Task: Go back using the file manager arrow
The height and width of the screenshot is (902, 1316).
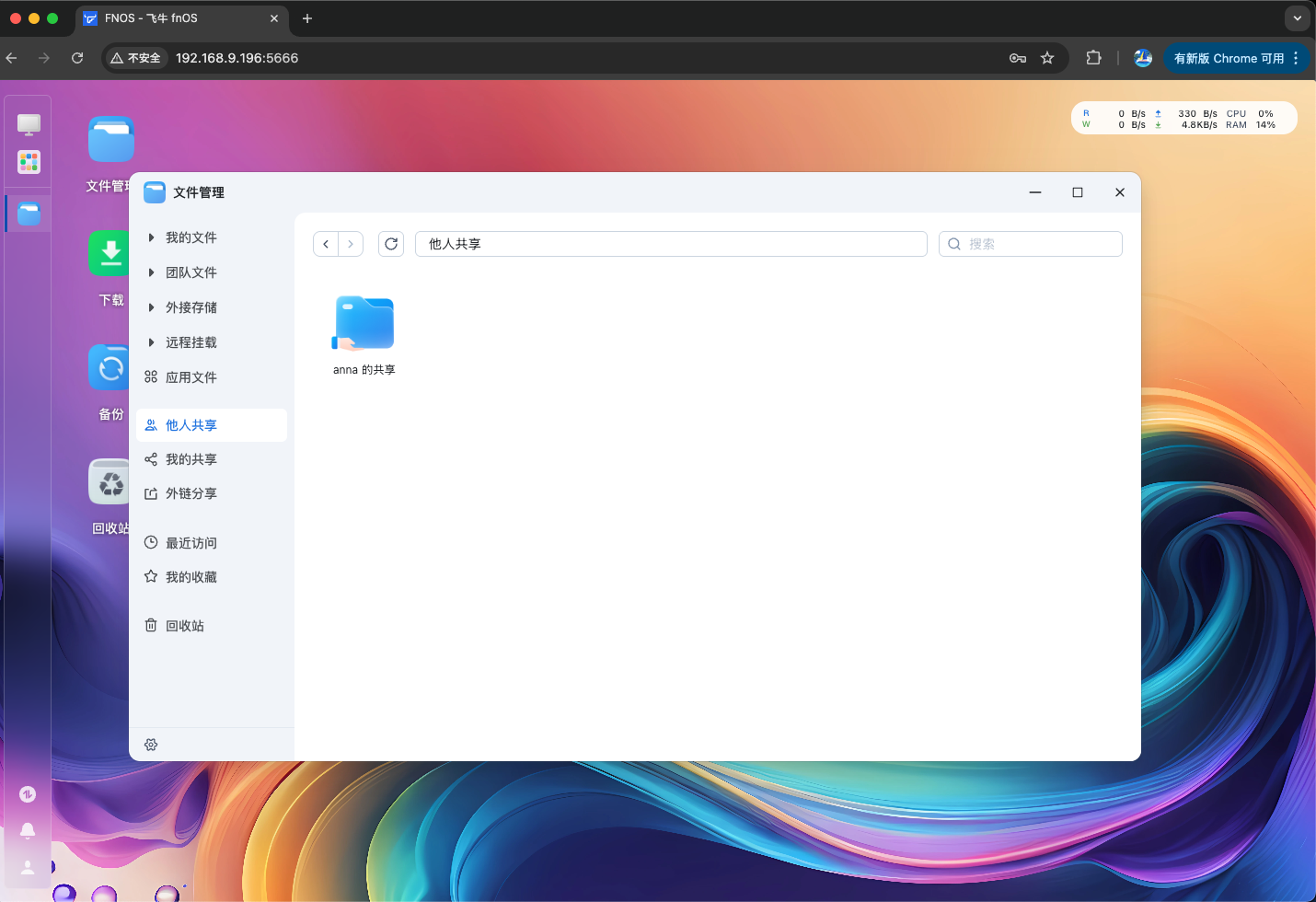Action: (x=326, y=244)
